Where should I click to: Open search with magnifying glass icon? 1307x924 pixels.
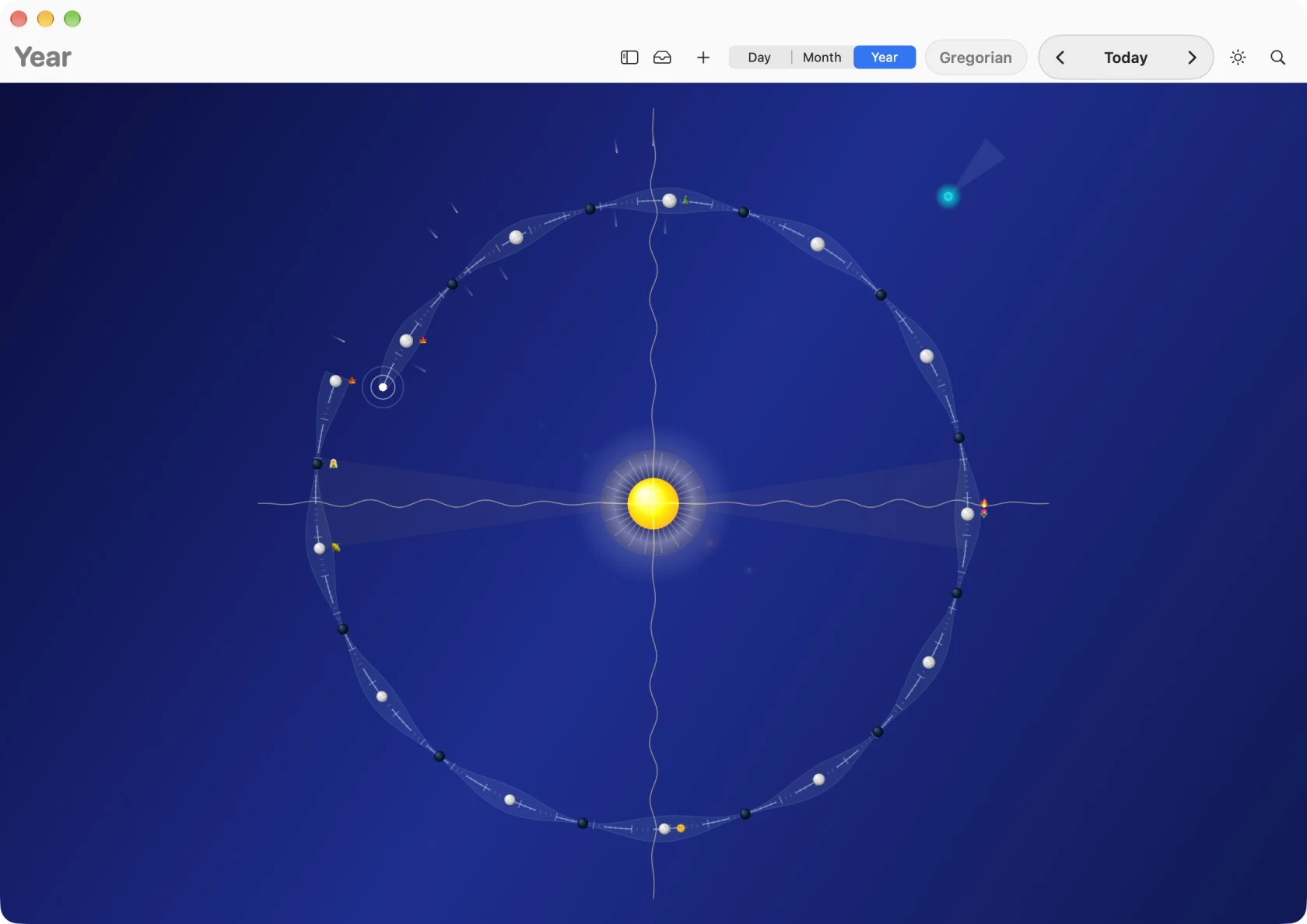[x=1277, y=58]
